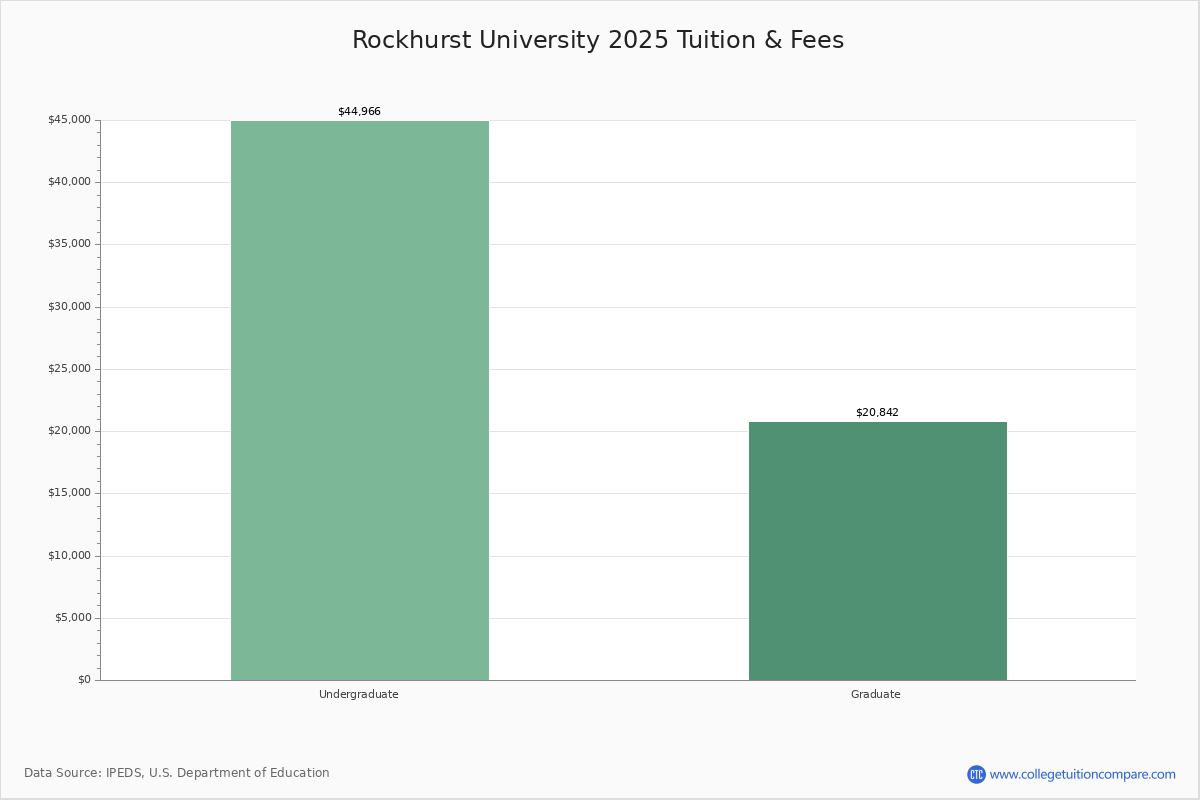Viewport: 1200px width, 800px height.
Task: Click the chart title Rockhurst University 2025
Action: coord(598,40)
